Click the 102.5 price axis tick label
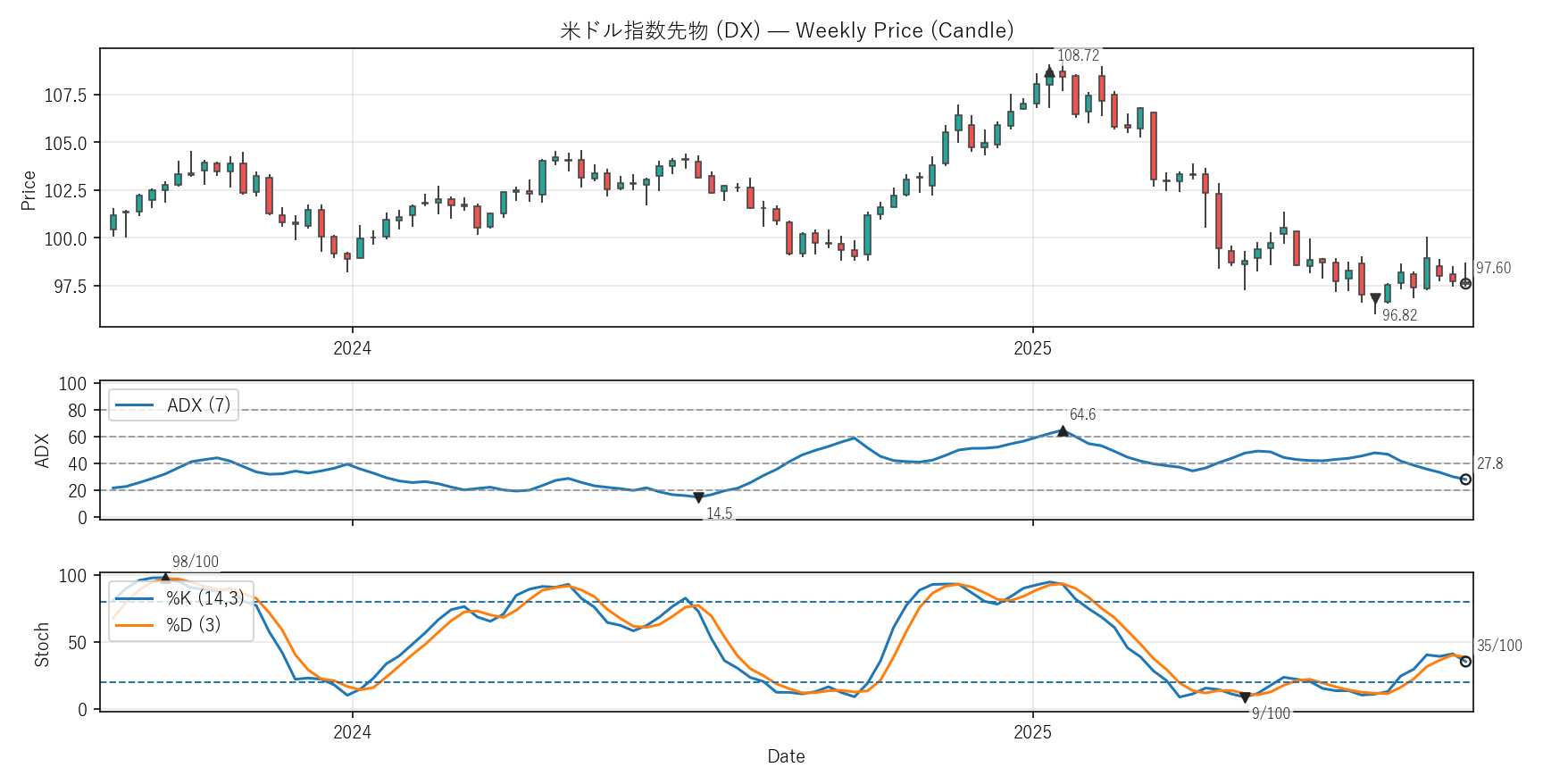Viewport: 1543px width, 784px height. [x=65, y=191]
